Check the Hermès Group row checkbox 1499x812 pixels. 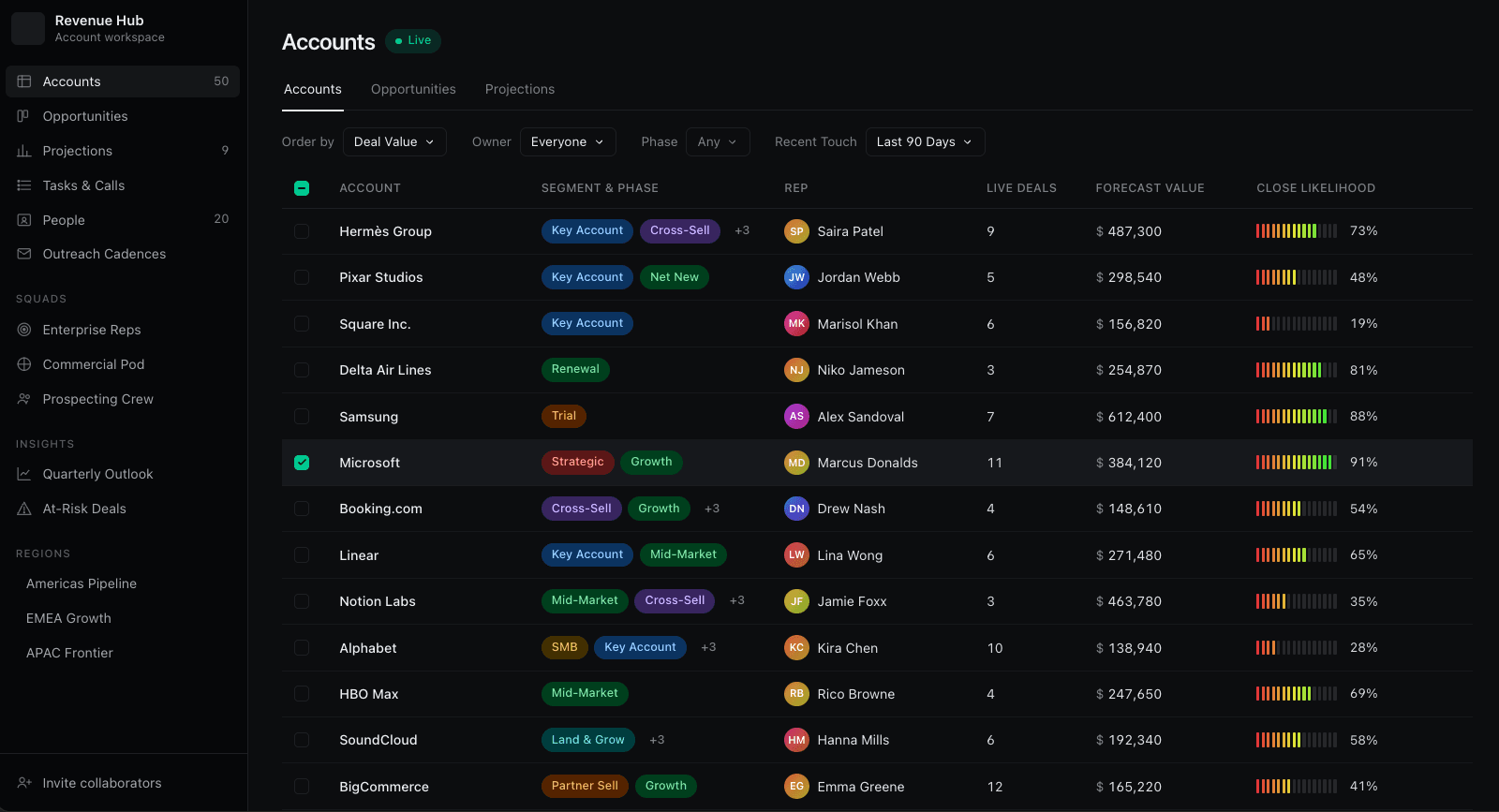[302, 231]
